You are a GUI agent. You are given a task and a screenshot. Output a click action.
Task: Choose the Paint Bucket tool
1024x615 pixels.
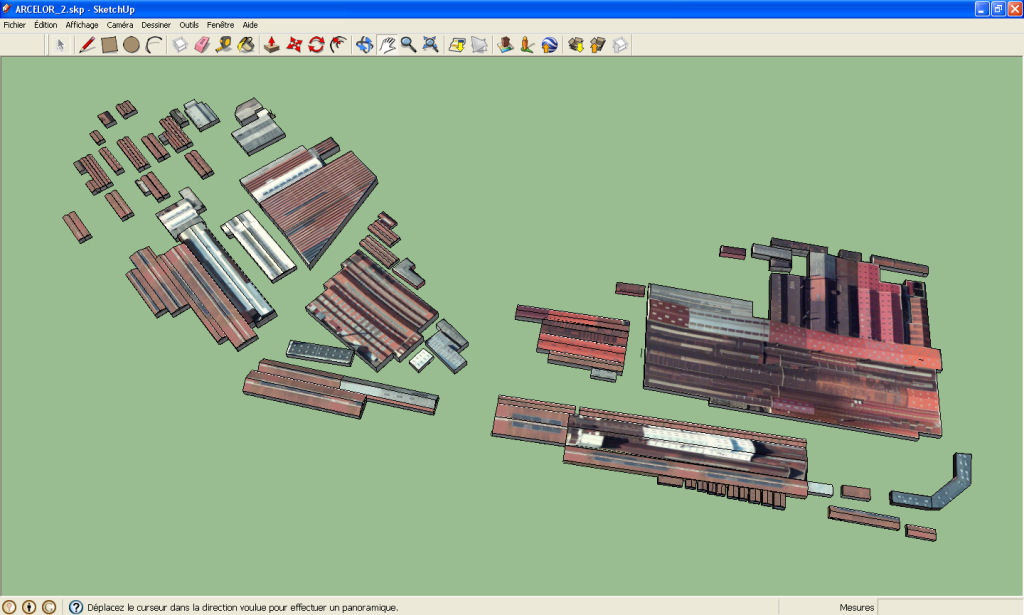tap(246, 44)
